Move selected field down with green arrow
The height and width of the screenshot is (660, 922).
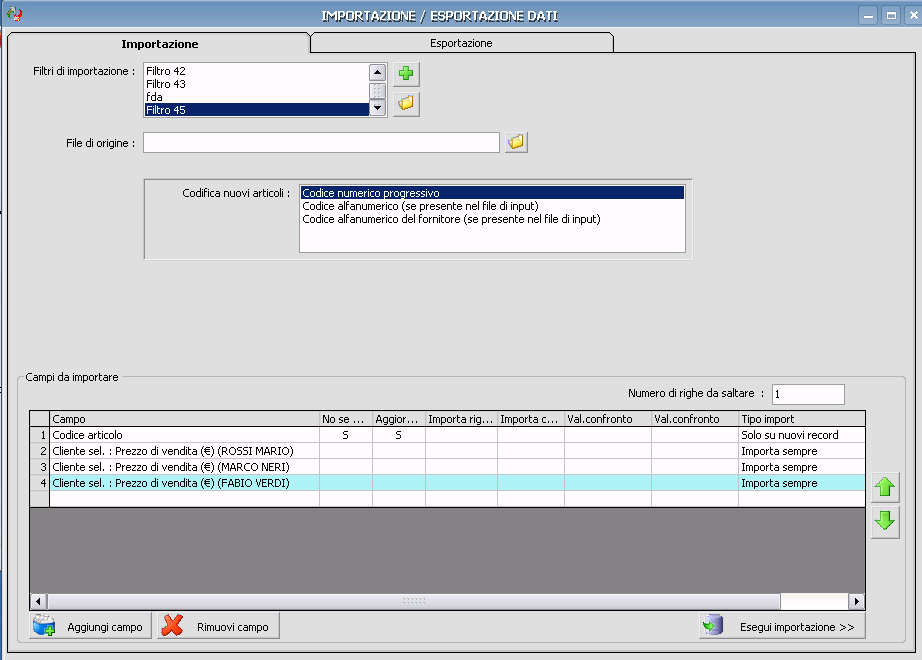885,521
